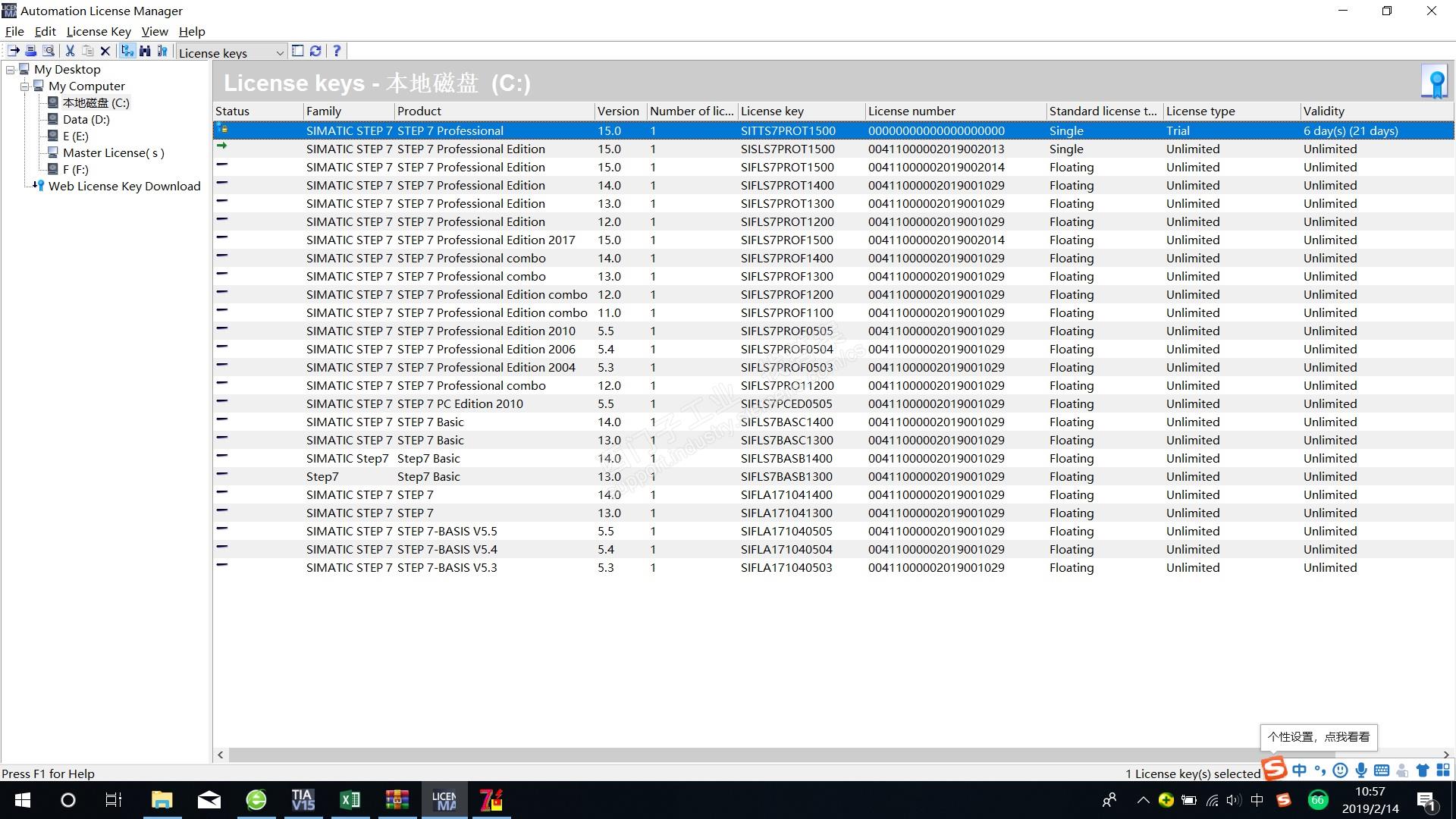Open the License Key menu
The image size is (1456, 819).
click(x=99, y=31)
